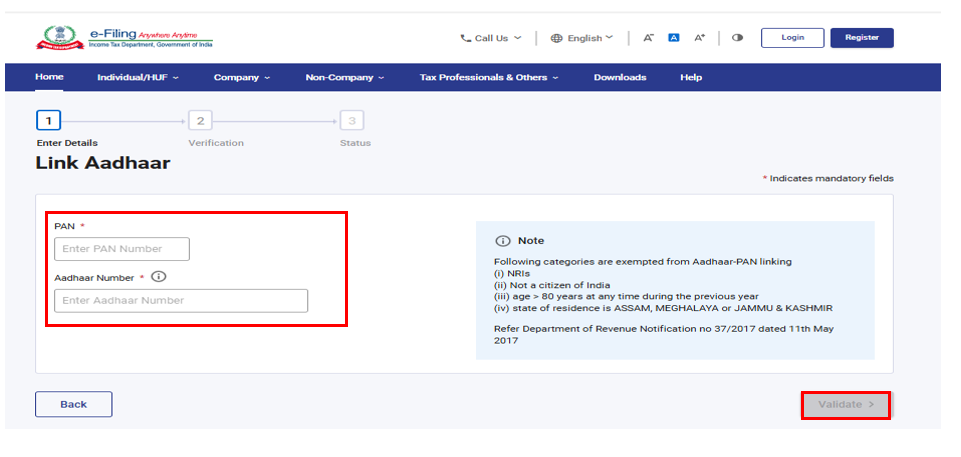The width and height of the screenshot is (961, 457).
Task: Click the Login button
Action: [792, 37]
